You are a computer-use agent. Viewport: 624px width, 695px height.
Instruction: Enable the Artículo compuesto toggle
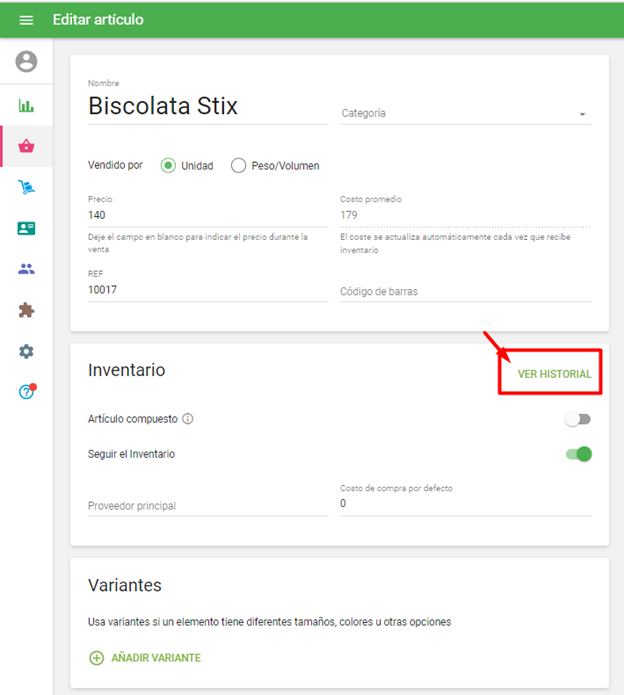coord(578,419)
